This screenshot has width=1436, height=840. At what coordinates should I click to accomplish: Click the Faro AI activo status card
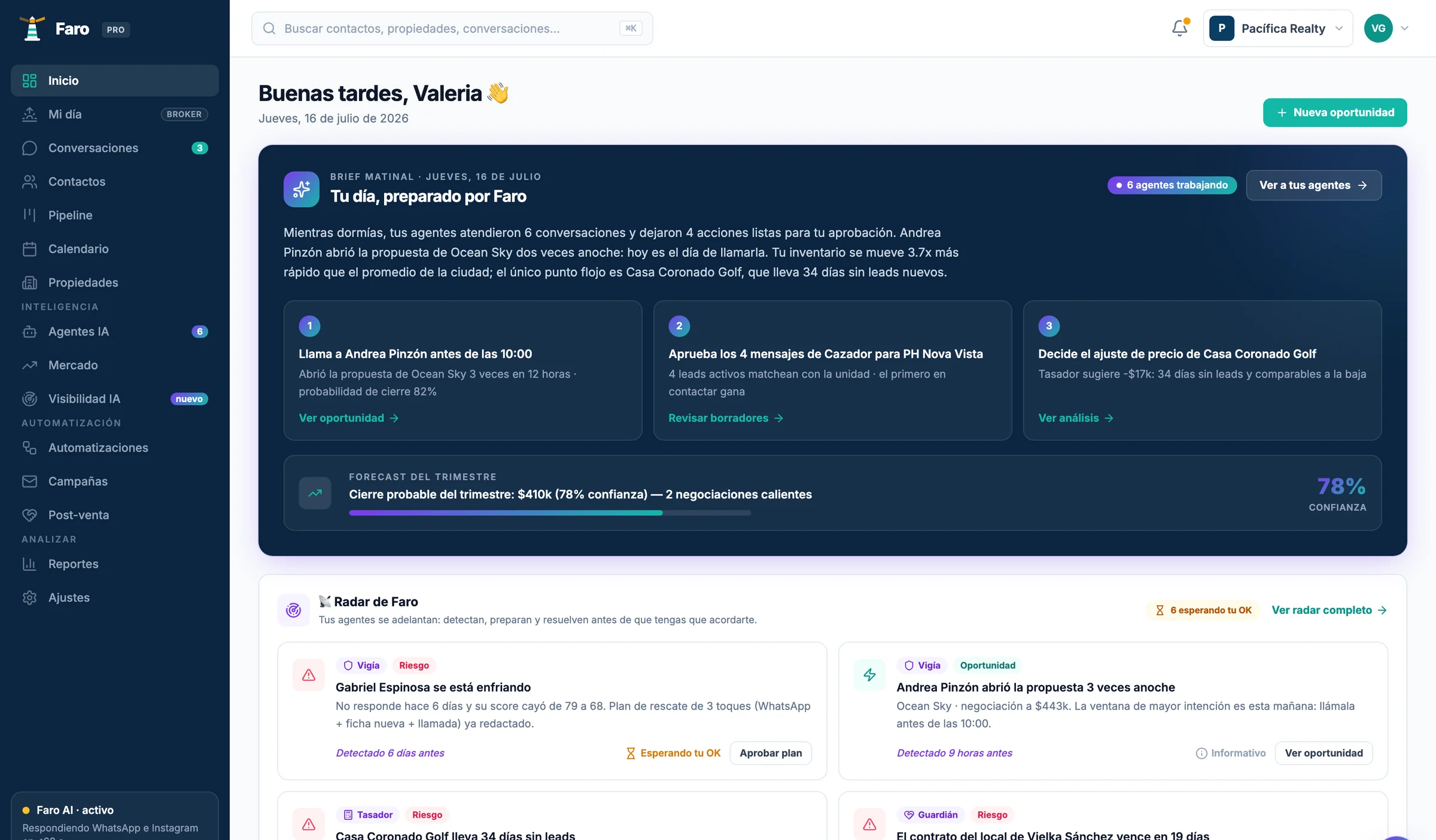click(x=115, y=817)
